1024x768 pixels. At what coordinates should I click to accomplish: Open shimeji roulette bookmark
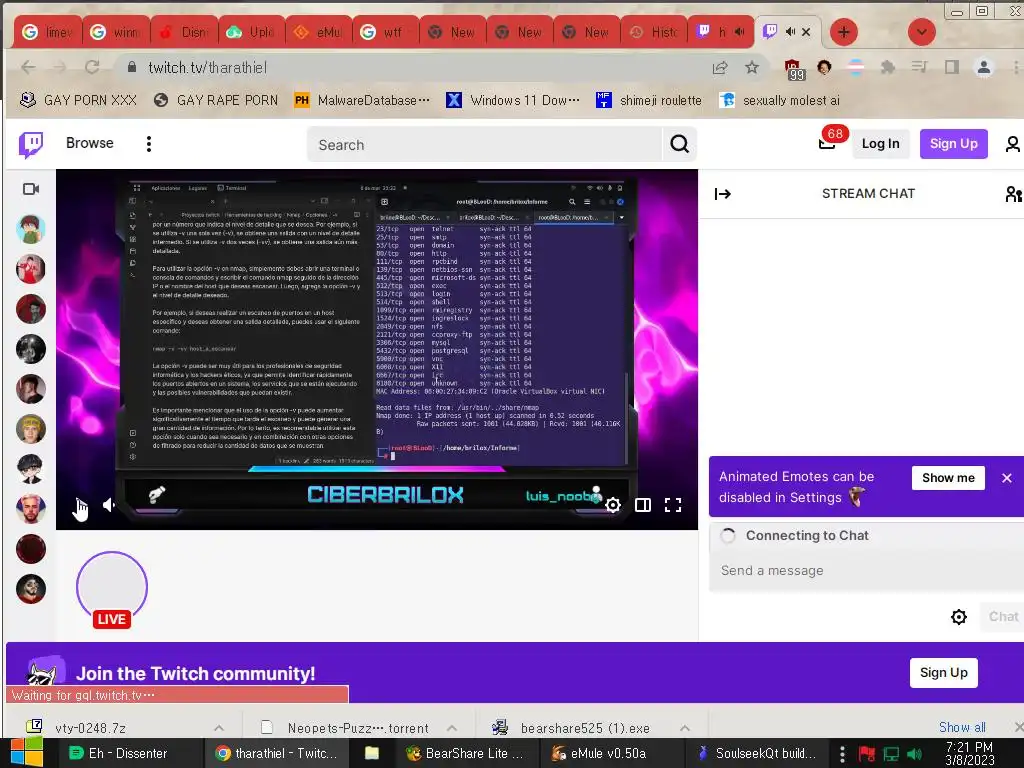649,100
